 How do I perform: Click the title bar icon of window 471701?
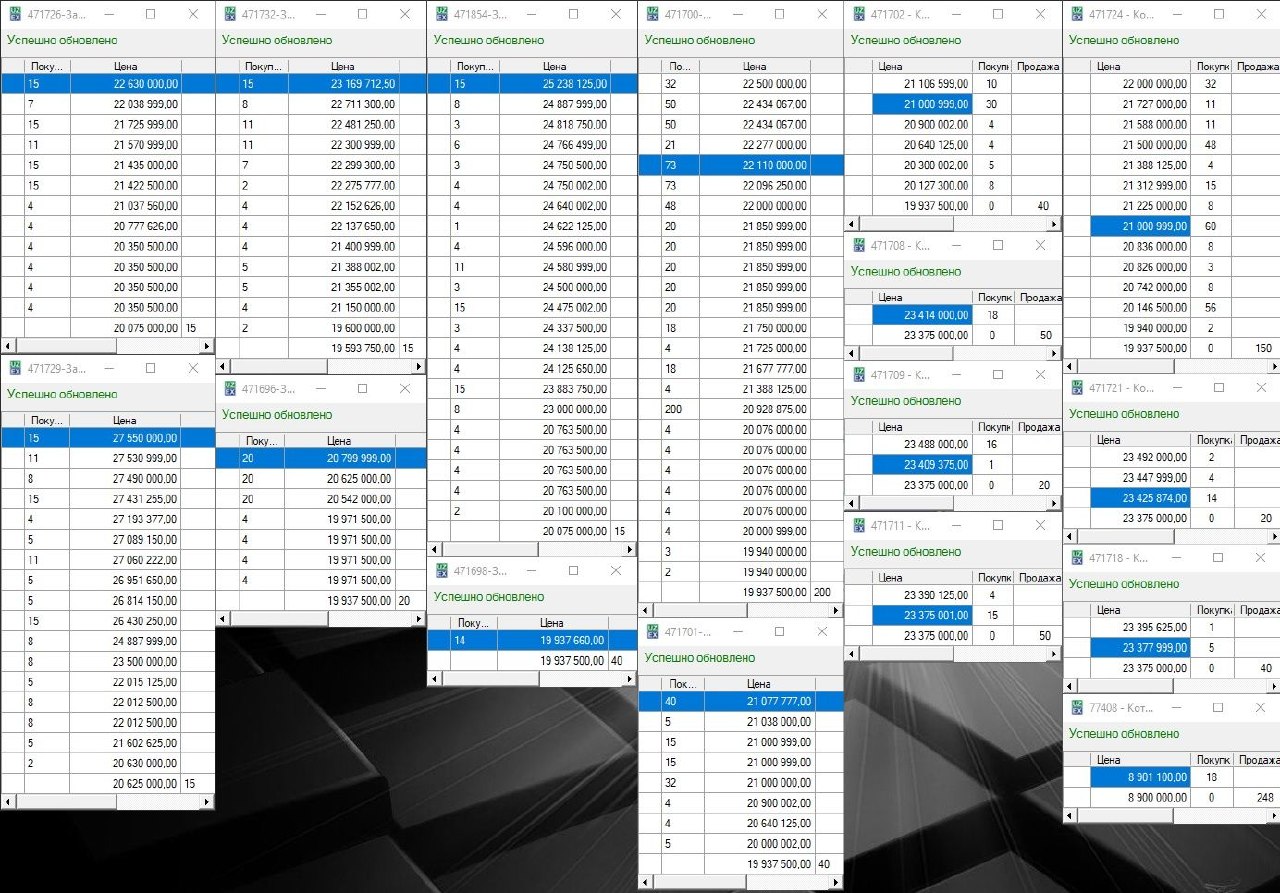point(652,632)
